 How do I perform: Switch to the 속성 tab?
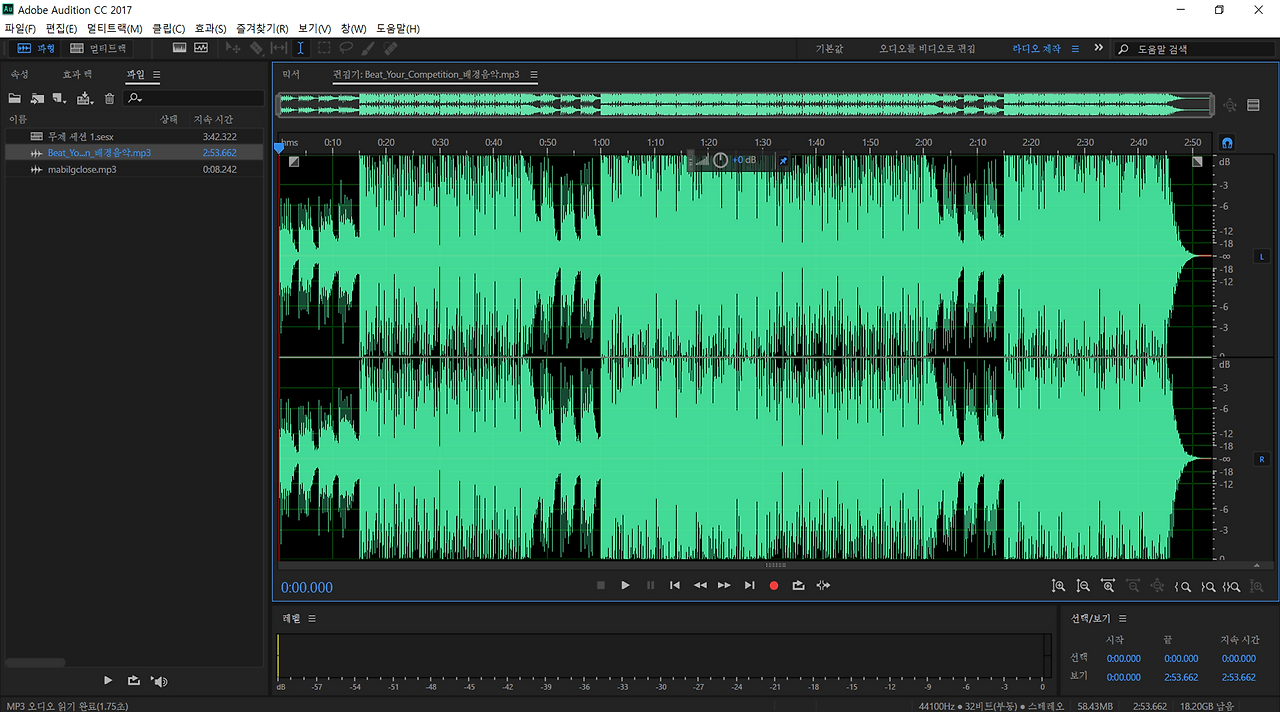point(19,74)
